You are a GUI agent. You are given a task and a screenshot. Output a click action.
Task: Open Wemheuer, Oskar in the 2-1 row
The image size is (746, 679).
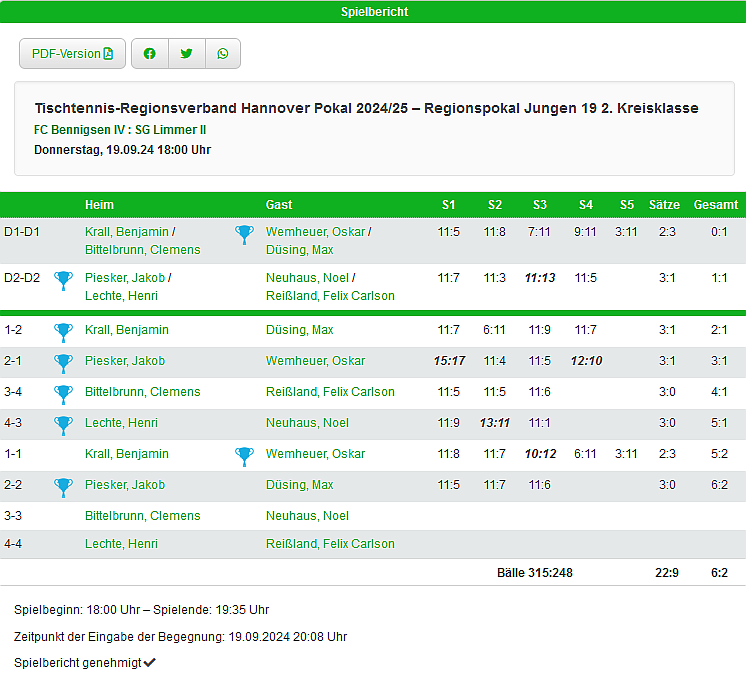pos(315,361)
